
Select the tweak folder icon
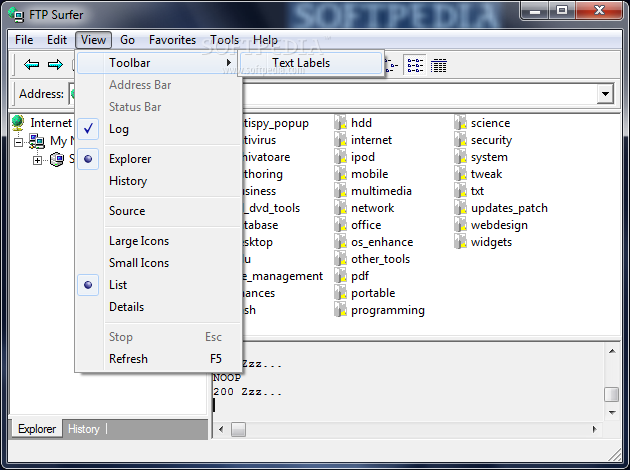tap(460, 174)
